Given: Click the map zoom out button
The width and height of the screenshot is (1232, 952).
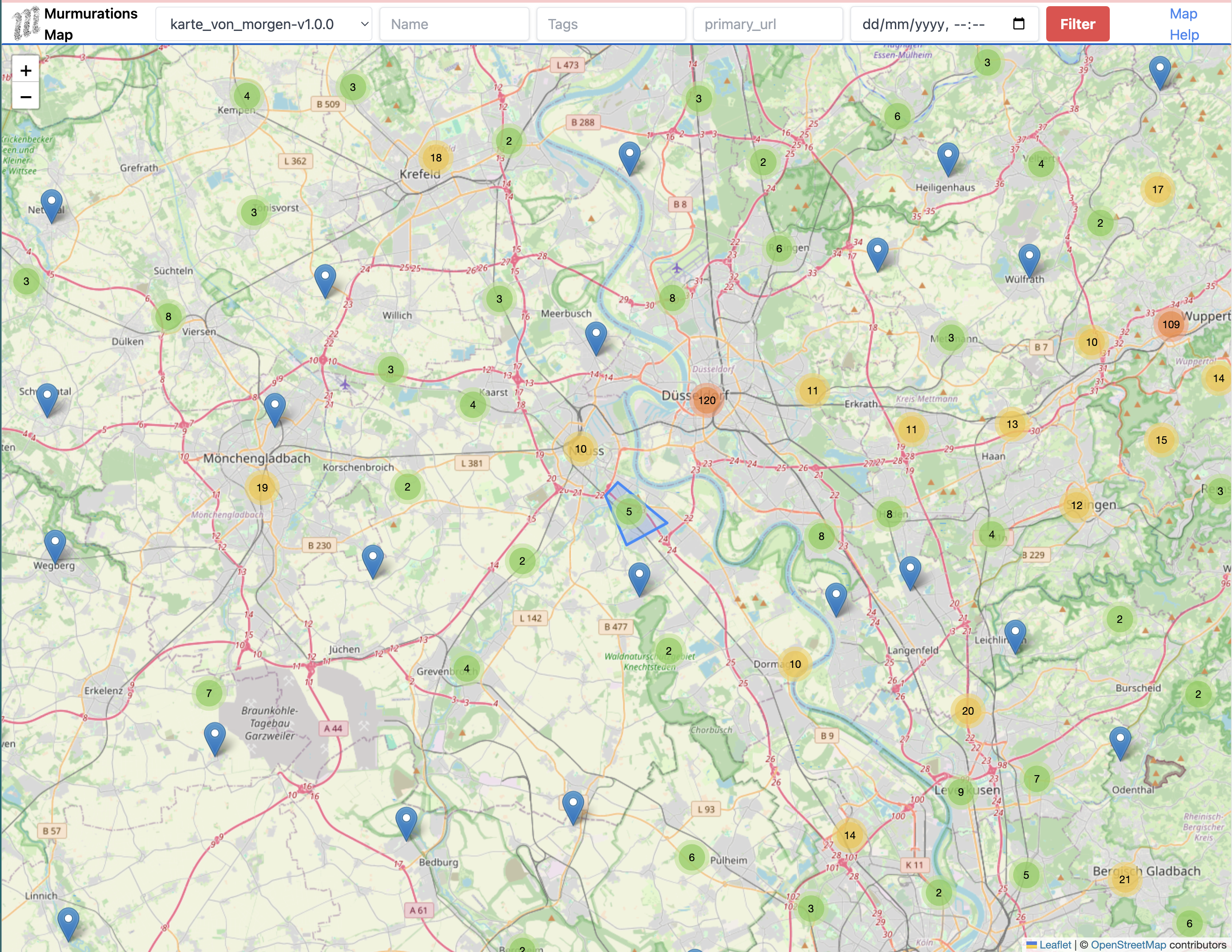Looking at the screenshot, I should pos(26,97).
